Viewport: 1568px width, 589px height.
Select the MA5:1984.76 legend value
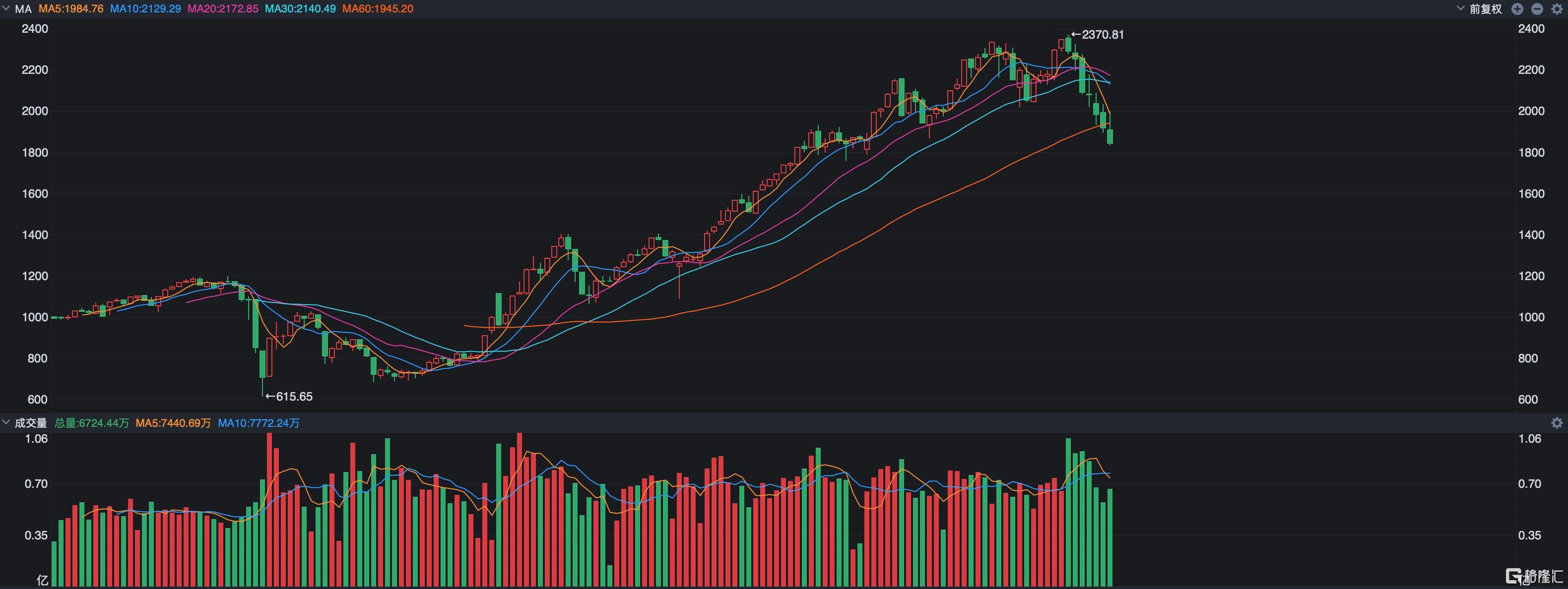coord(70,9)
